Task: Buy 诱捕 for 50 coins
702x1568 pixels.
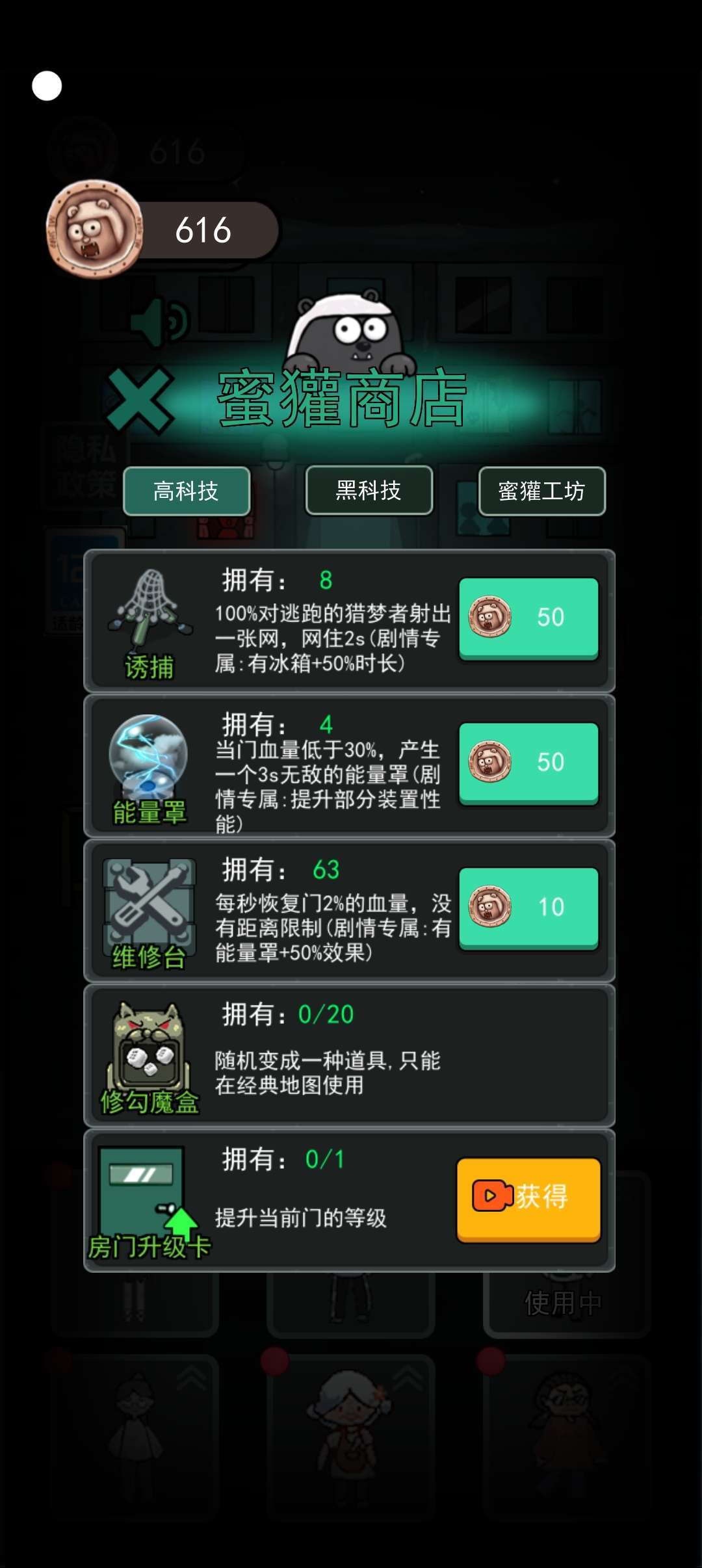Action: tap(528, 618)
